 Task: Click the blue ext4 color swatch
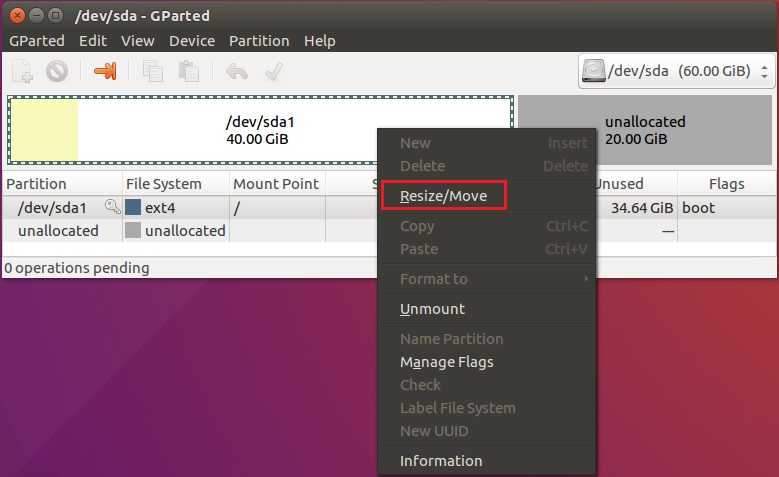coord(133,207)
